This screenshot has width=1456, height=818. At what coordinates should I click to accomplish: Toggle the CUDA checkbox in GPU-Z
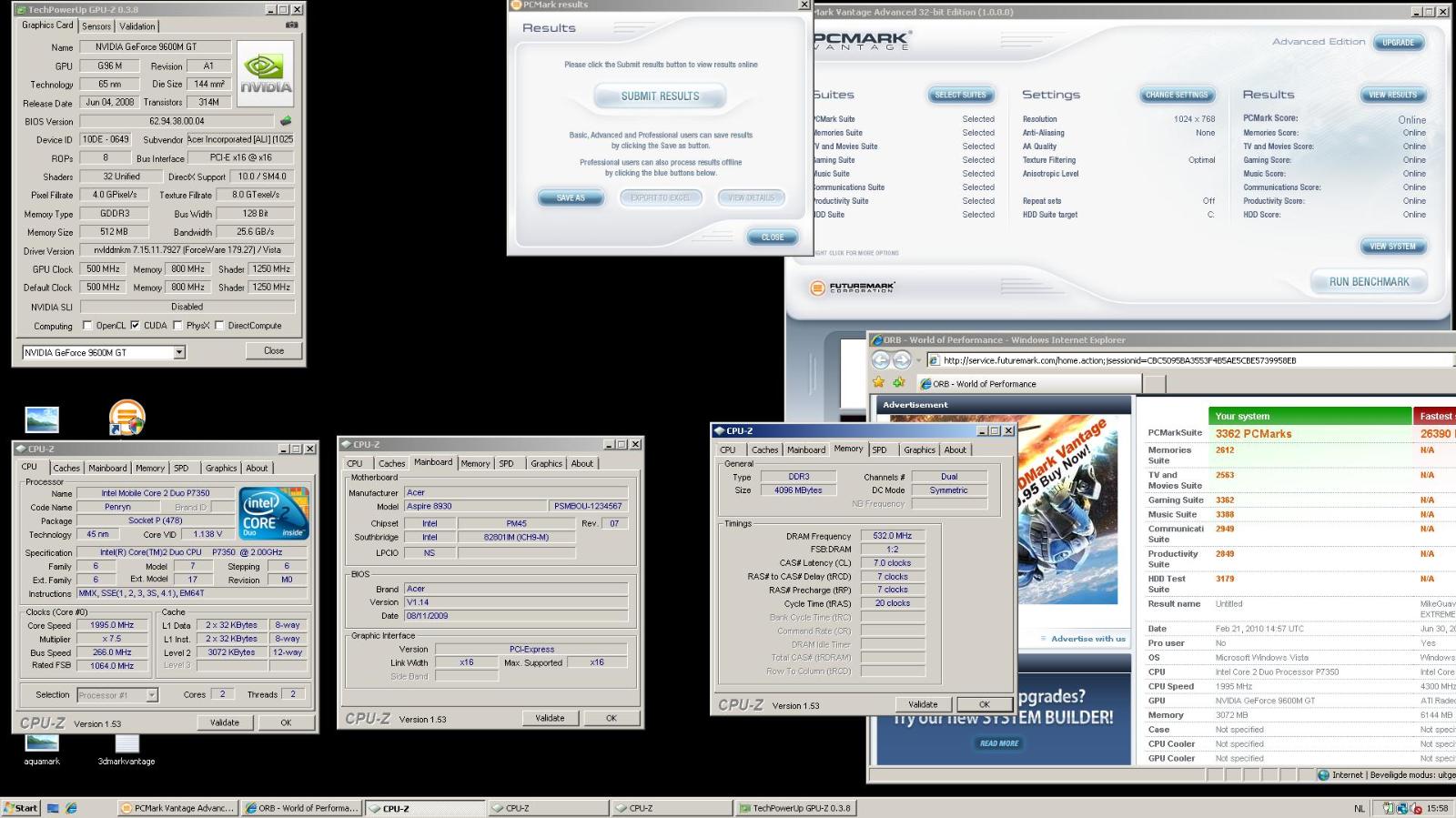[x=135, y=325]
